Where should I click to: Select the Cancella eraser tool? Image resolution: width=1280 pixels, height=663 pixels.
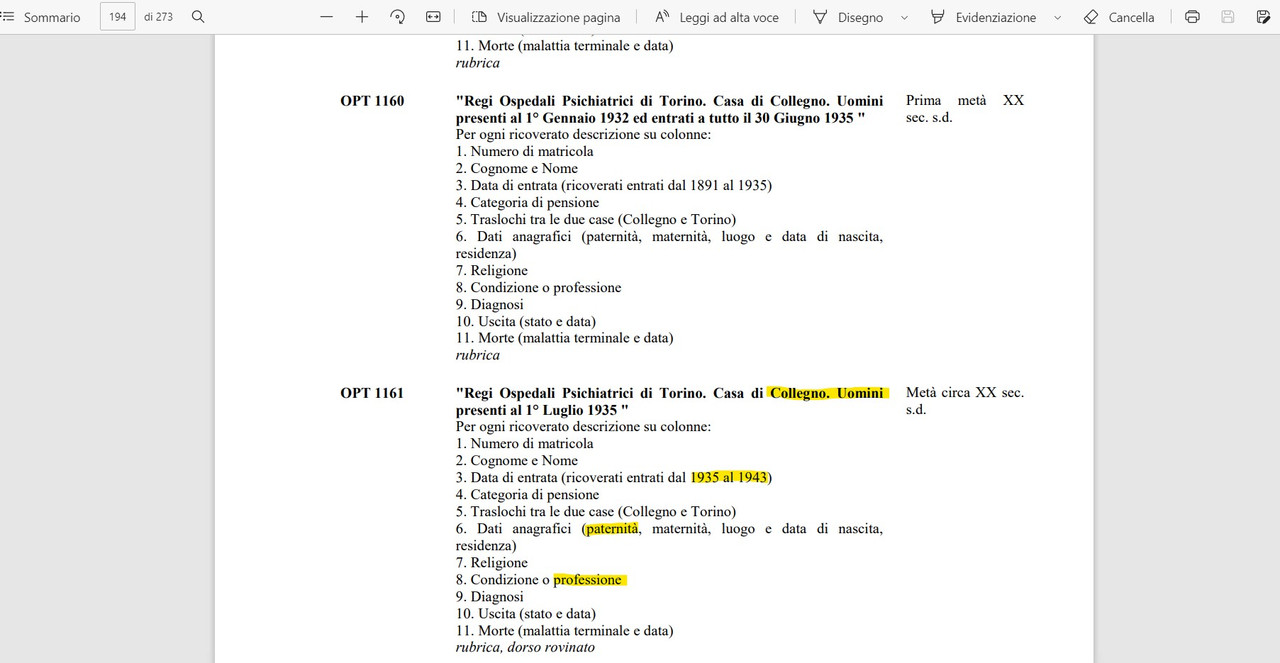[1119, 17]
